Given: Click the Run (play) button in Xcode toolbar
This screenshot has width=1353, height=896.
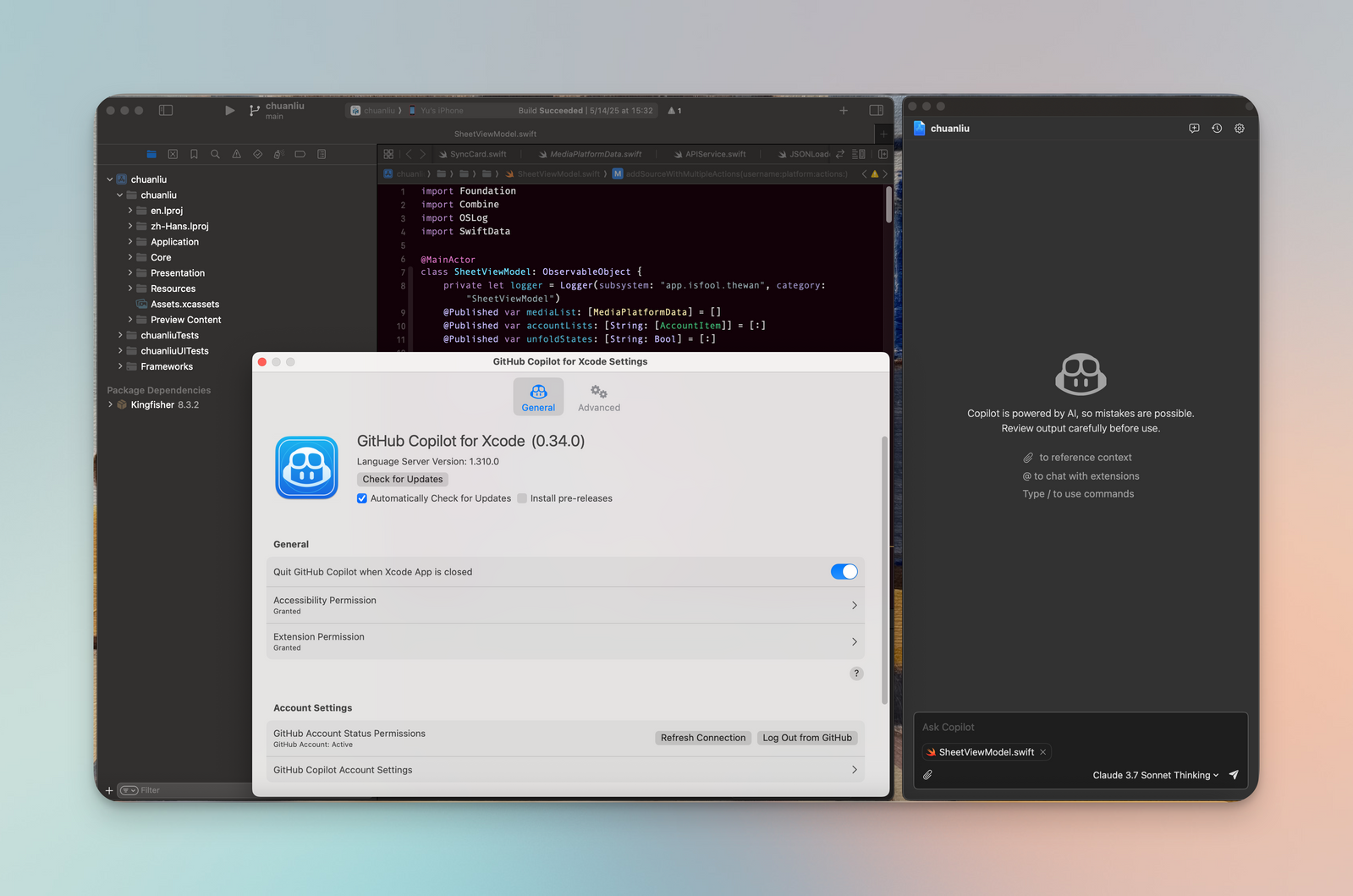Looking at the screenshot, I should 229,110.
